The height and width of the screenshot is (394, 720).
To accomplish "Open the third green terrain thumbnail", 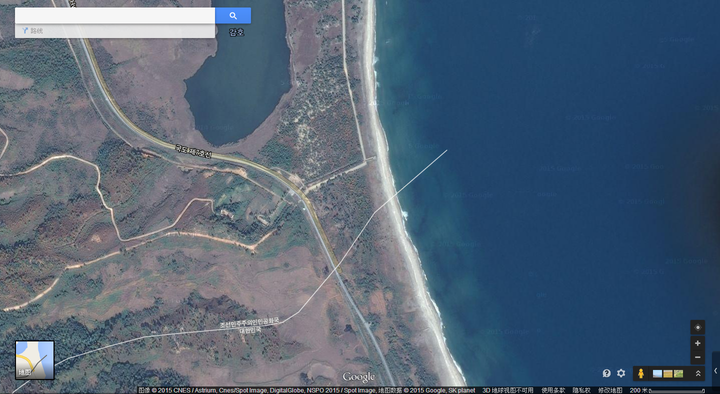I will pyautogui.click(x=678, y=374).
